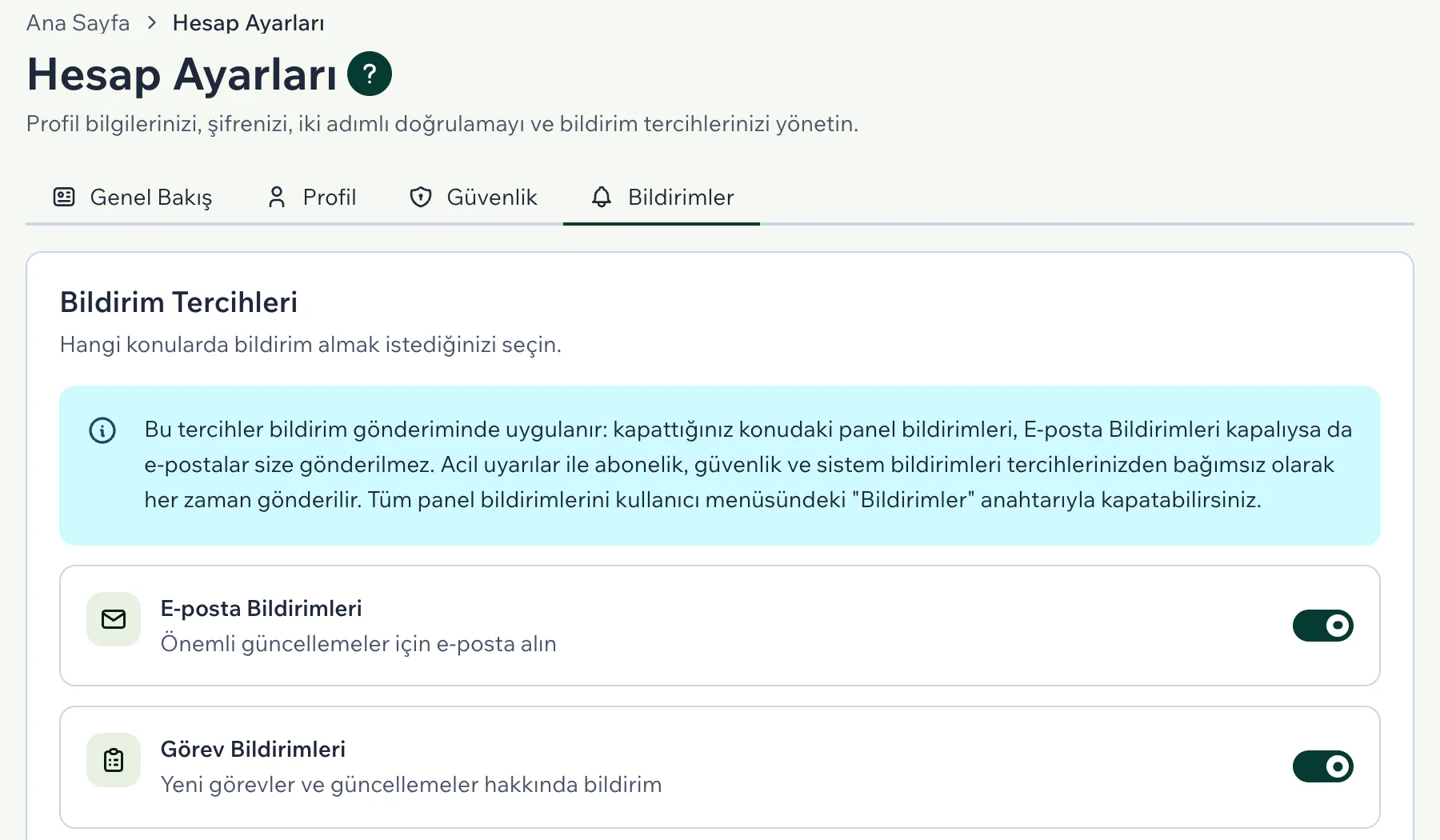Click the Bildirim Tercihleri heading
The image size is (1440, 840).
coord(179,302)
